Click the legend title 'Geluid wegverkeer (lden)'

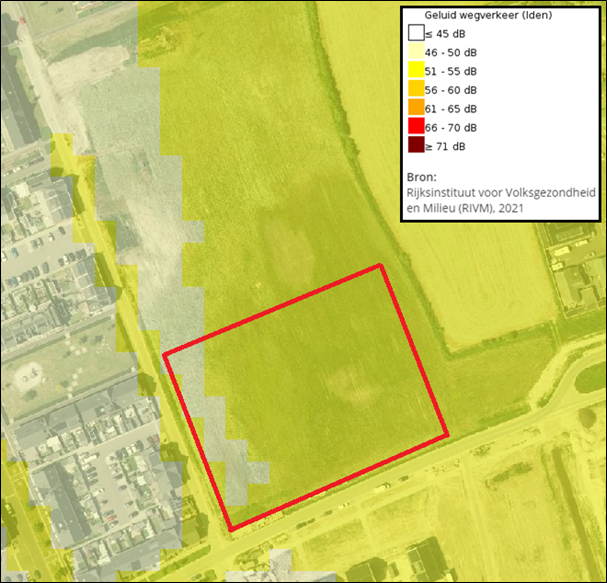(488, 15)
